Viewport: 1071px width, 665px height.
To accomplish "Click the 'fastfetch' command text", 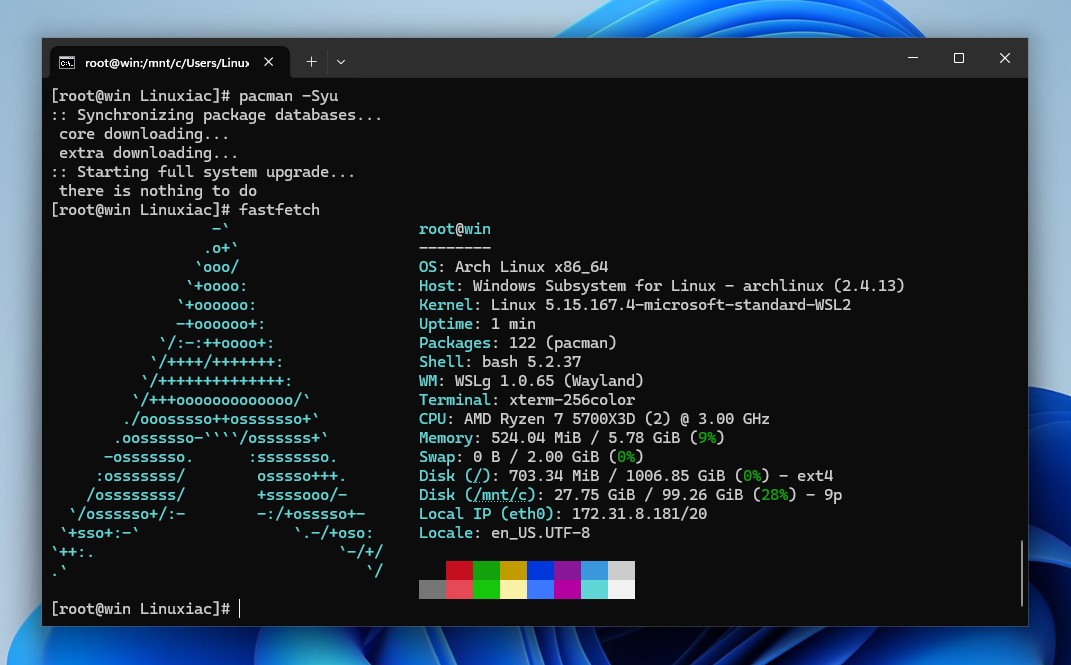I will 279,210.
